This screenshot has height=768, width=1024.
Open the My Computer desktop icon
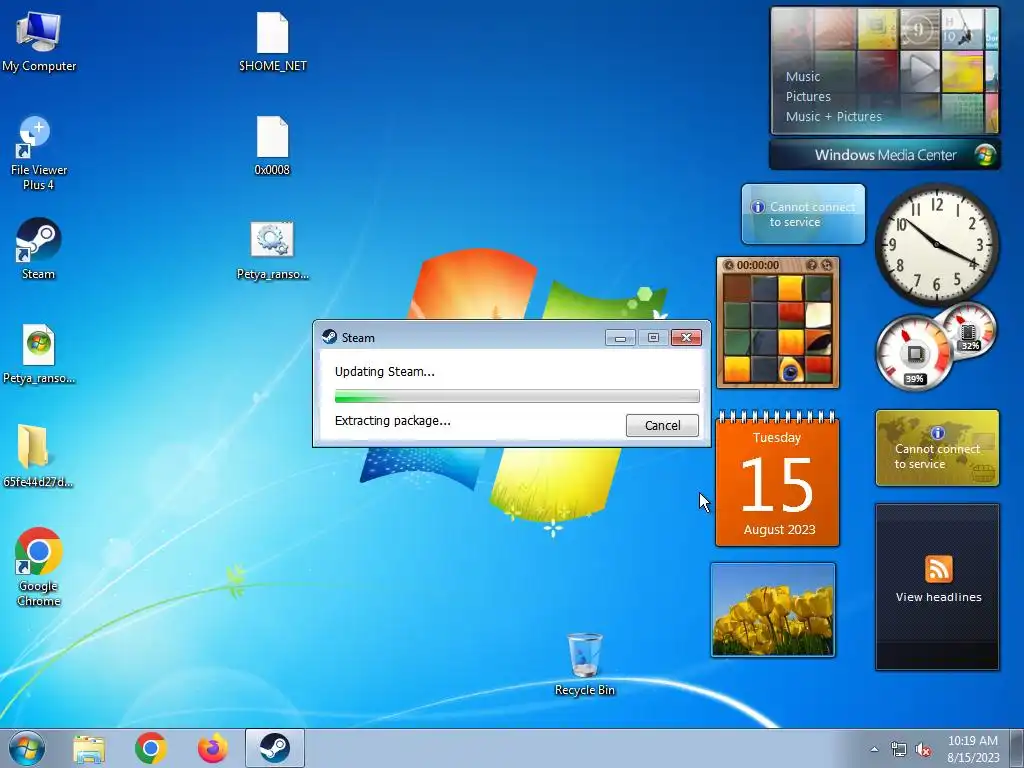click(x=39, y=42)
